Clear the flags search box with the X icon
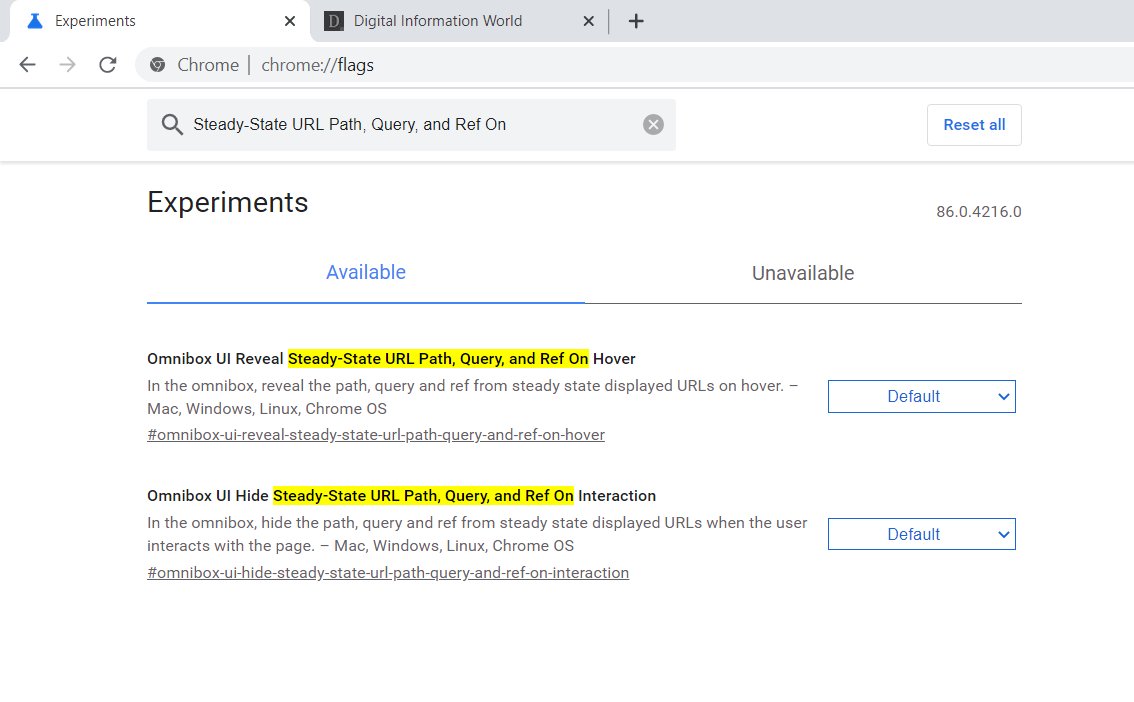 653,124
